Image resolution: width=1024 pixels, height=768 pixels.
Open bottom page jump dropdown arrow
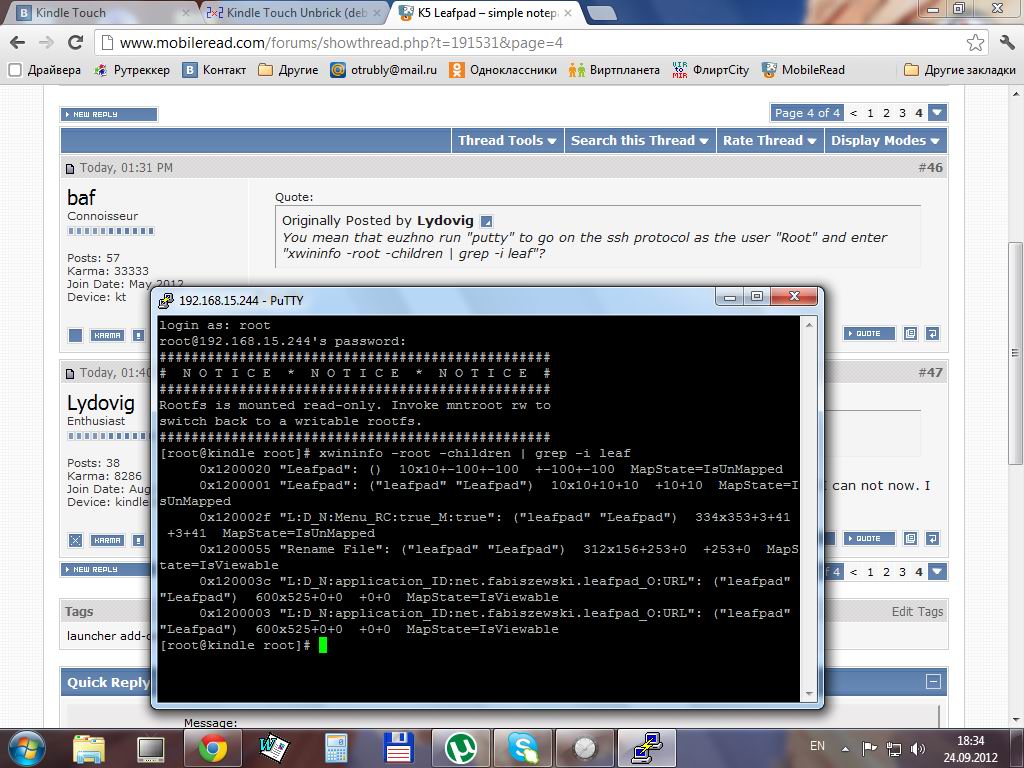937,571
